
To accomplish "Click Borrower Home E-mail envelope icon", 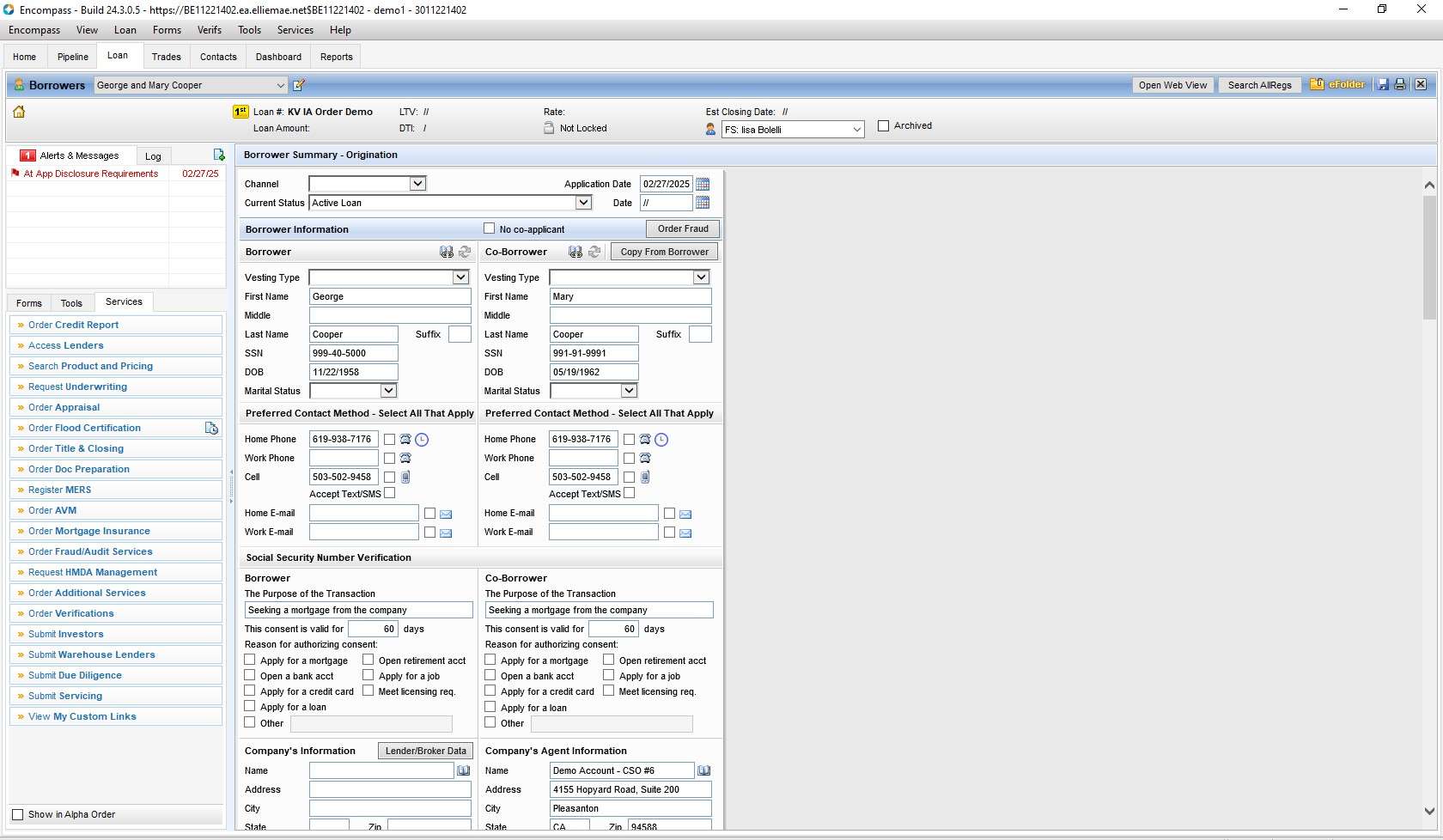I will (x=446, y=514).
